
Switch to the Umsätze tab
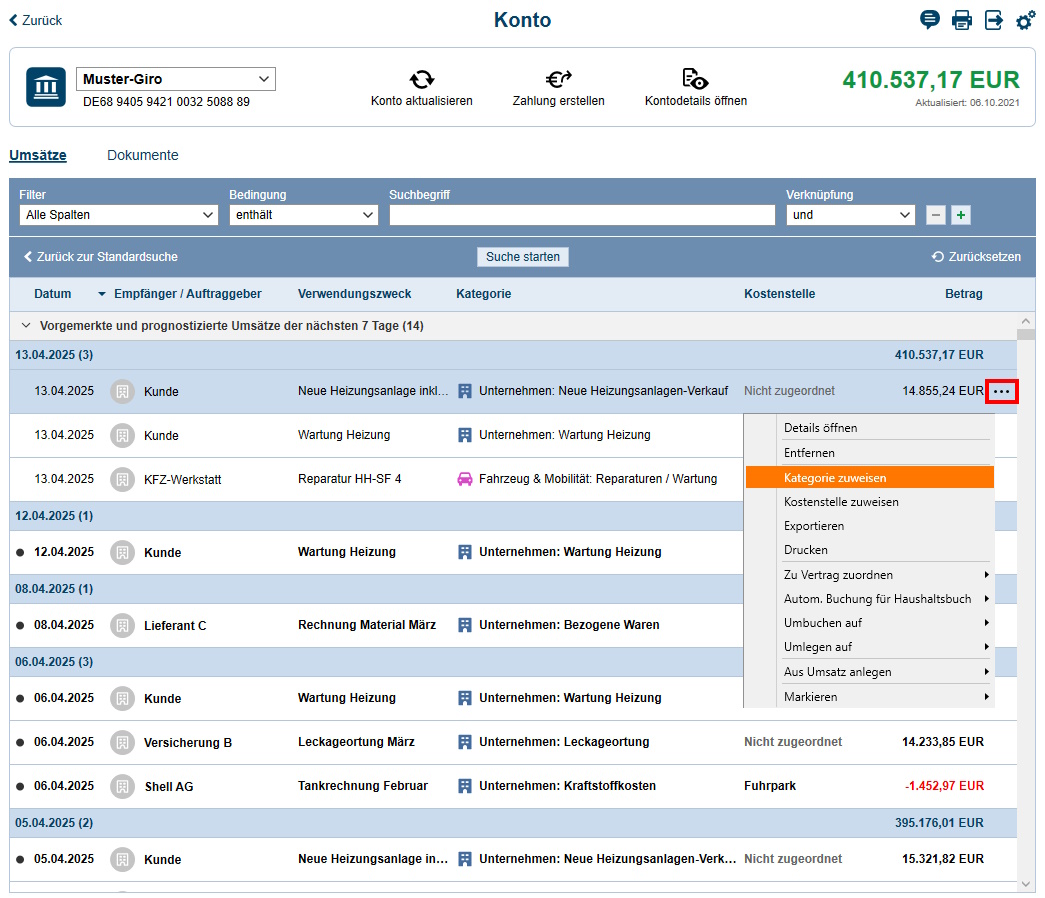point(38,155)
